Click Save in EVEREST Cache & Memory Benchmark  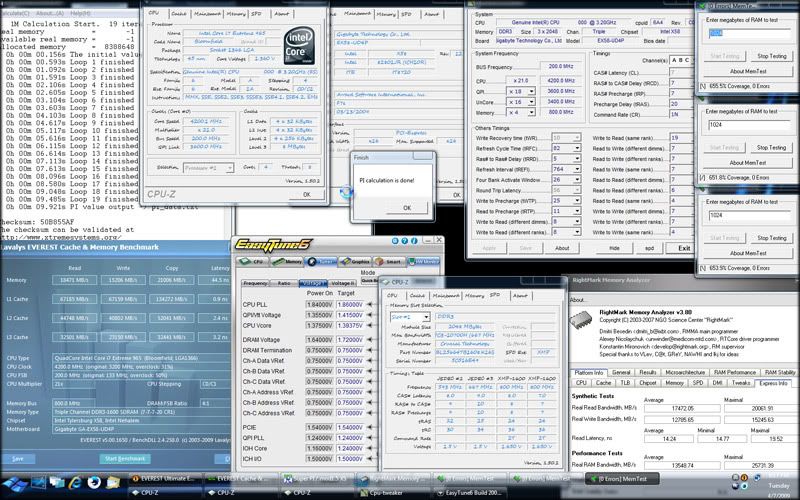(x=18, y=459)
